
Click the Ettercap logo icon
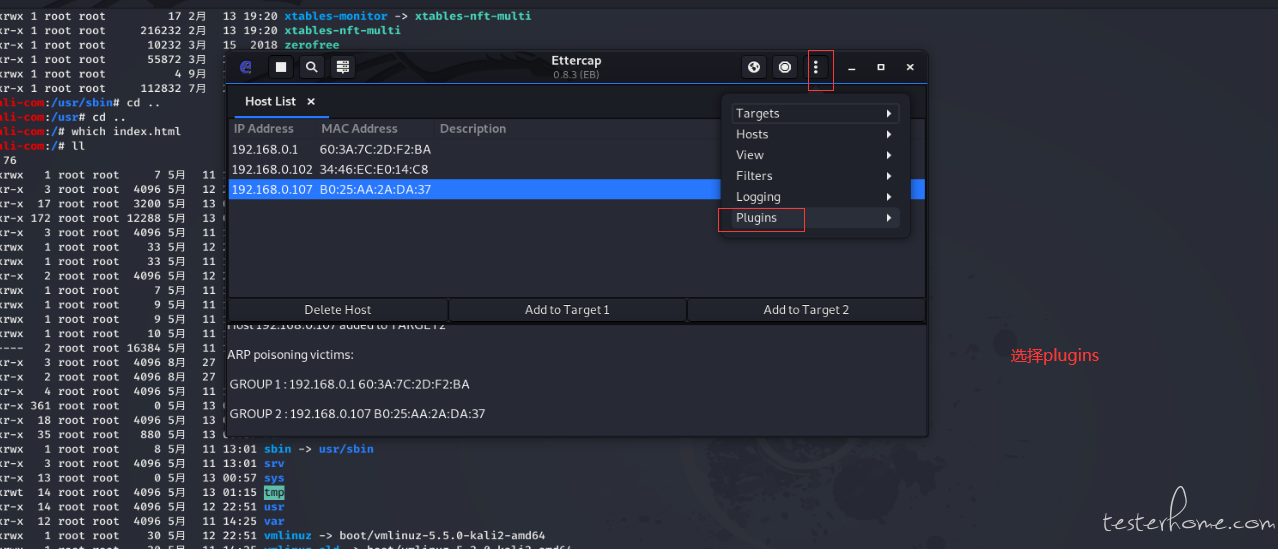tap(246, 67)
